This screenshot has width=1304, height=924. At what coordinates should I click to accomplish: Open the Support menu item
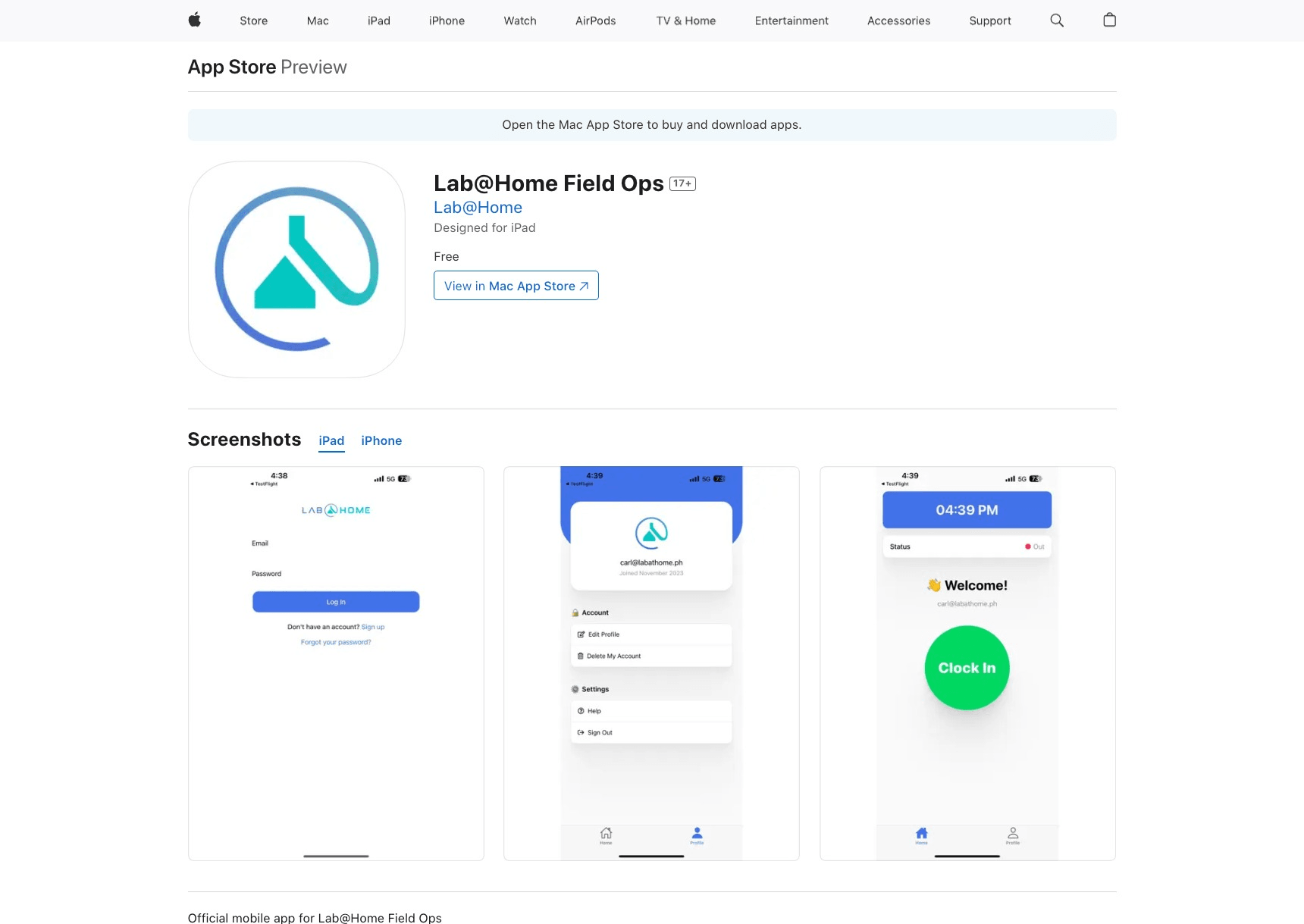(989, 20)
